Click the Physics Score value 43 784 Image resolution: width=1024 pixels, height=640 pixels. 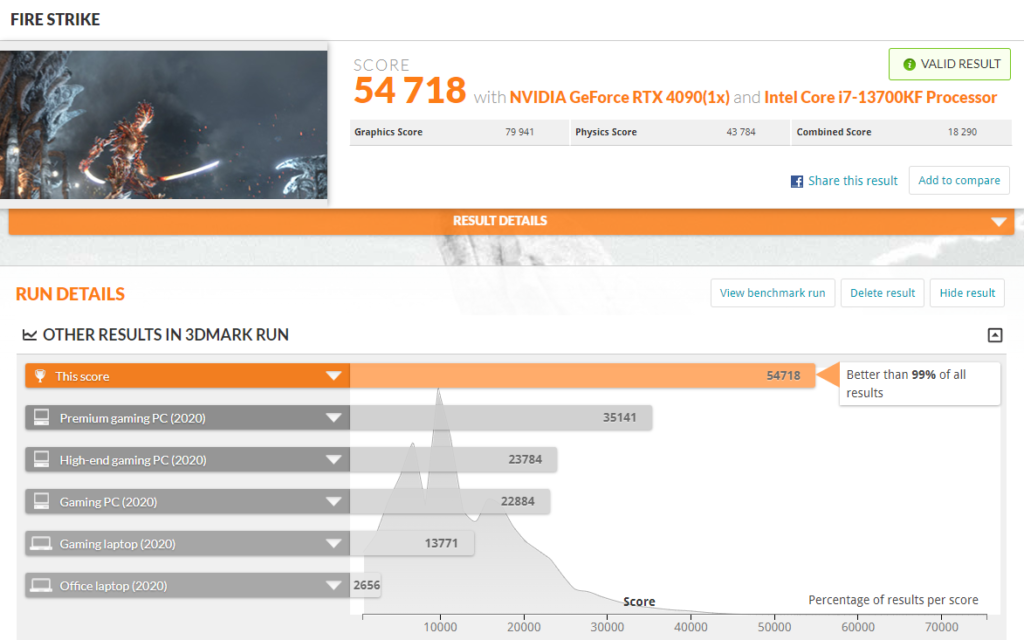point(741,132)
